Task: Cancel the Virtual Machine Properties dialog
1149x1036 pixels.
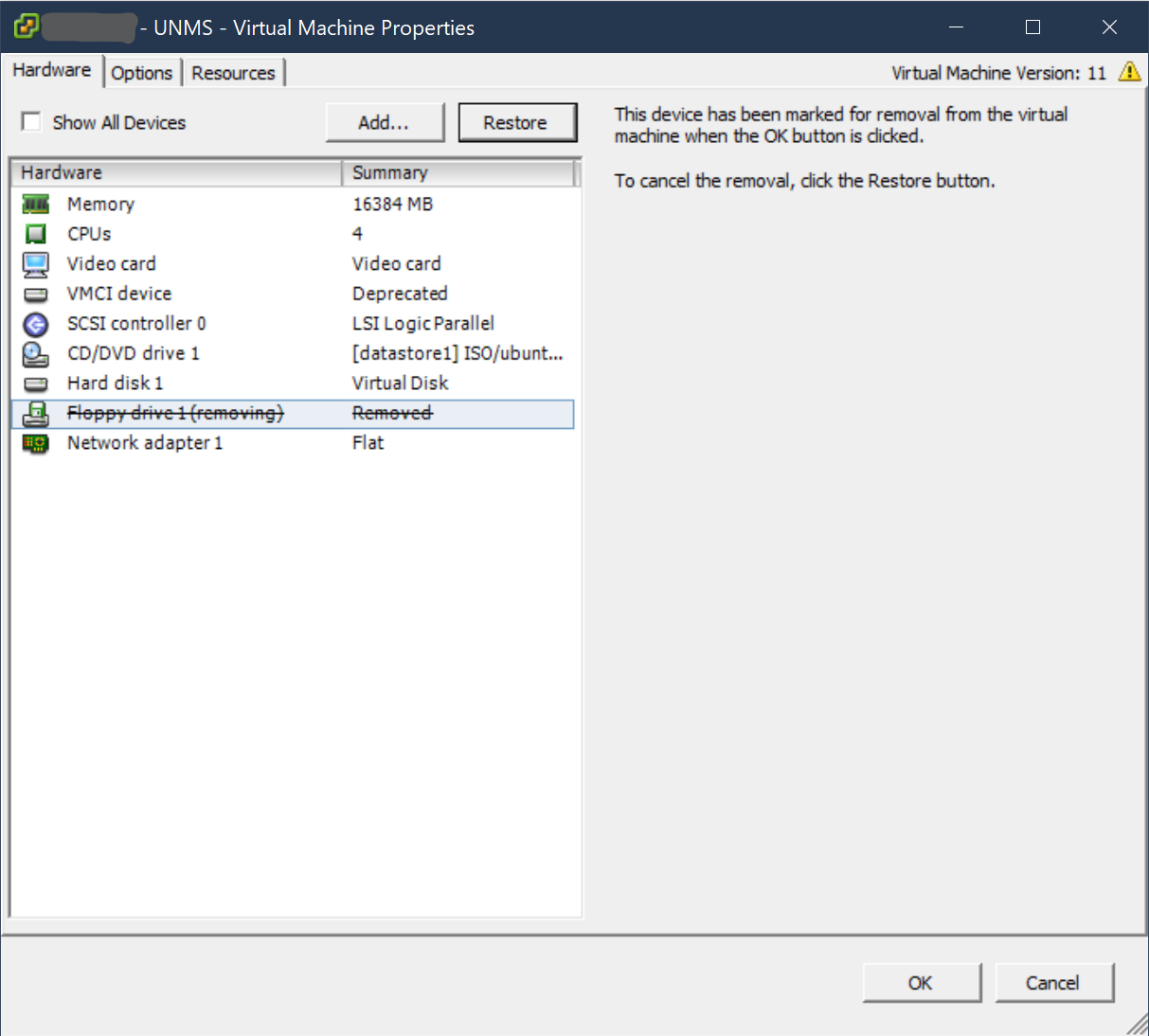Action: (x=1054, y=982)
